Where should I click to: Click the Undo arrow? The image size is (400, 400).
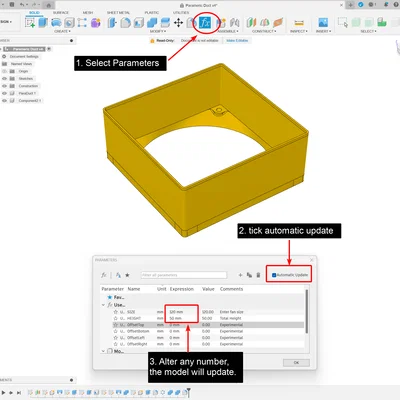[x=22, y=5]
